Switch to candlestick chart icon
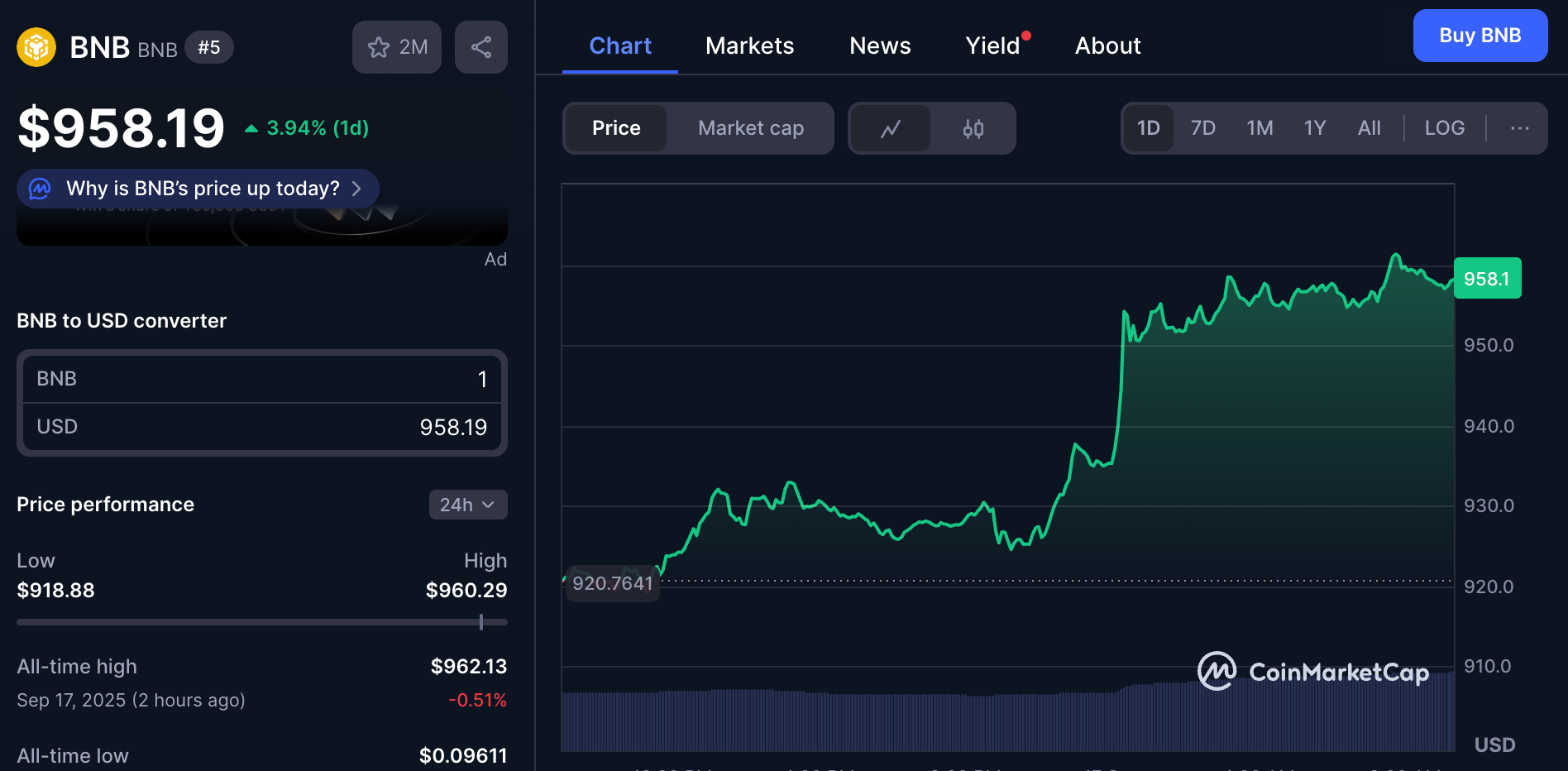 [x=973, y=128]
